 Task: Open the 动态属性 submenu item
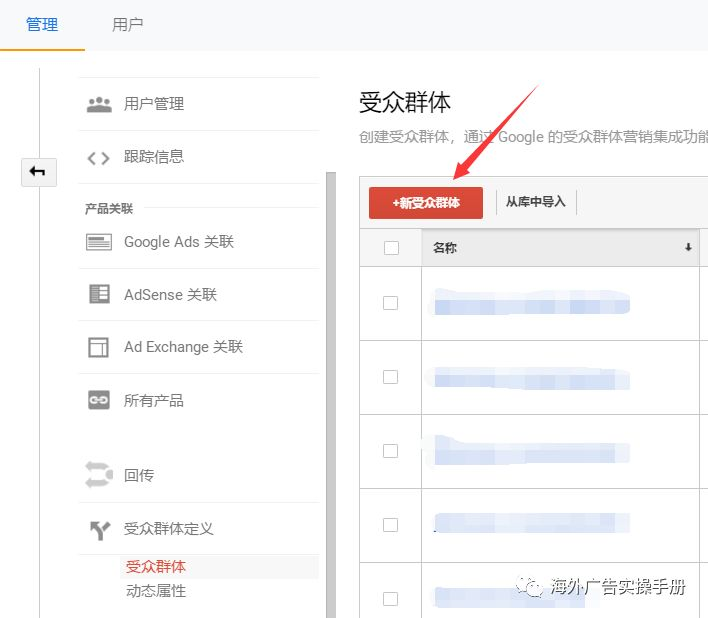point(156,591)
